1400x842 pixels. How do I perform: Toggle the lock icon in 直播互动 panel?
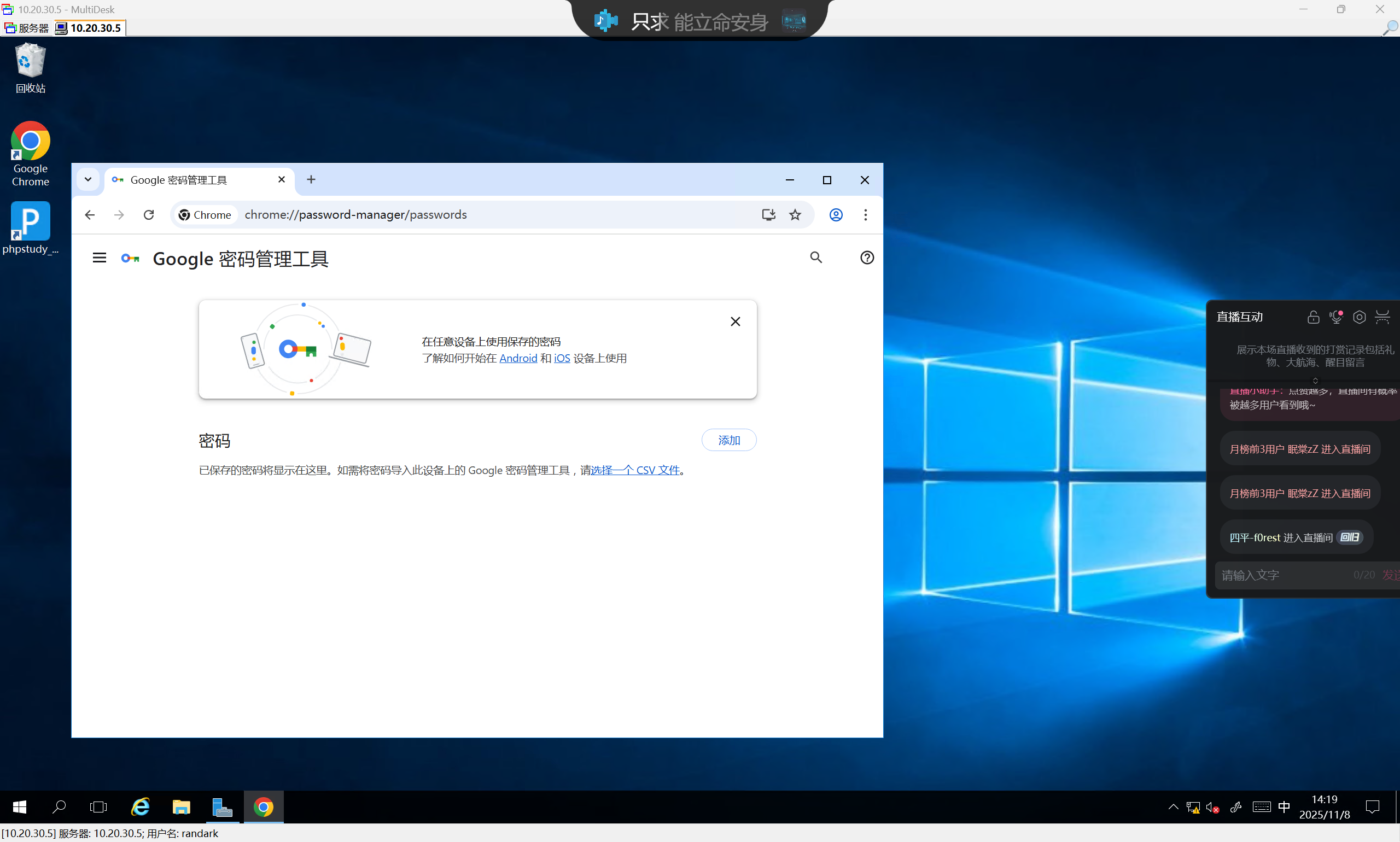click(x=1312, y=317)
